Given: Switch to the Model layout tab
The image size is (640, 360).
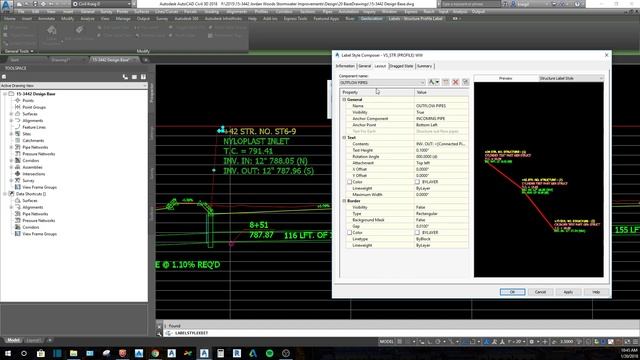Looking at the screenshot, I should (x=13, y=340).
